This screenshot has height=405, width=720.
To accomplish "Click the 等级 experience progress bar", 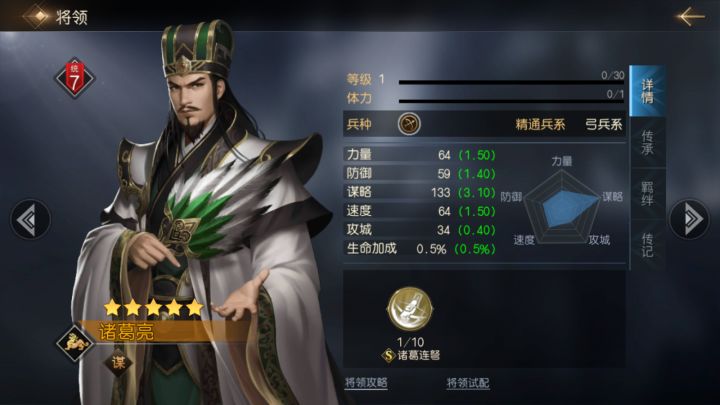I will tap(511, 82).
